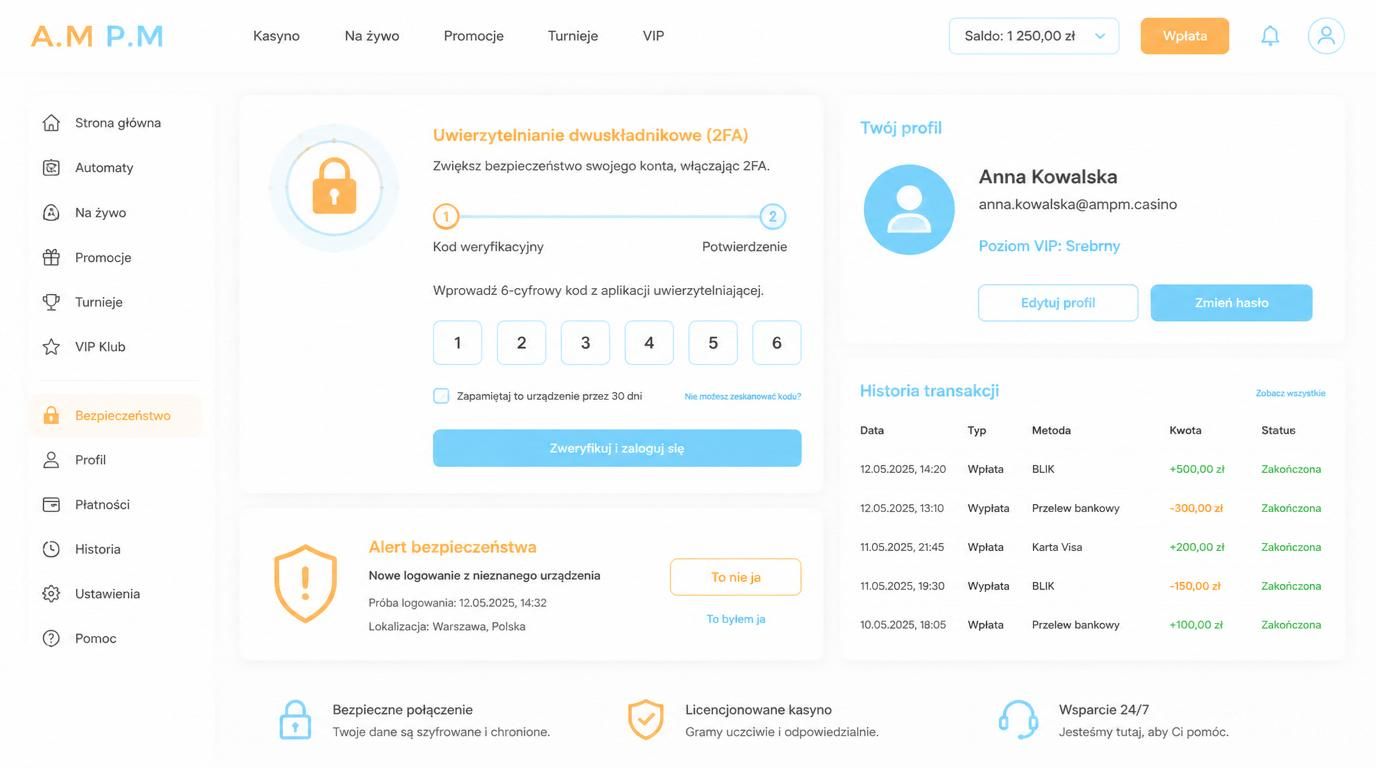This screenshot has width=1376, height=768.
Task: Click the To nie ja button
Action: [x=736, y=577]
